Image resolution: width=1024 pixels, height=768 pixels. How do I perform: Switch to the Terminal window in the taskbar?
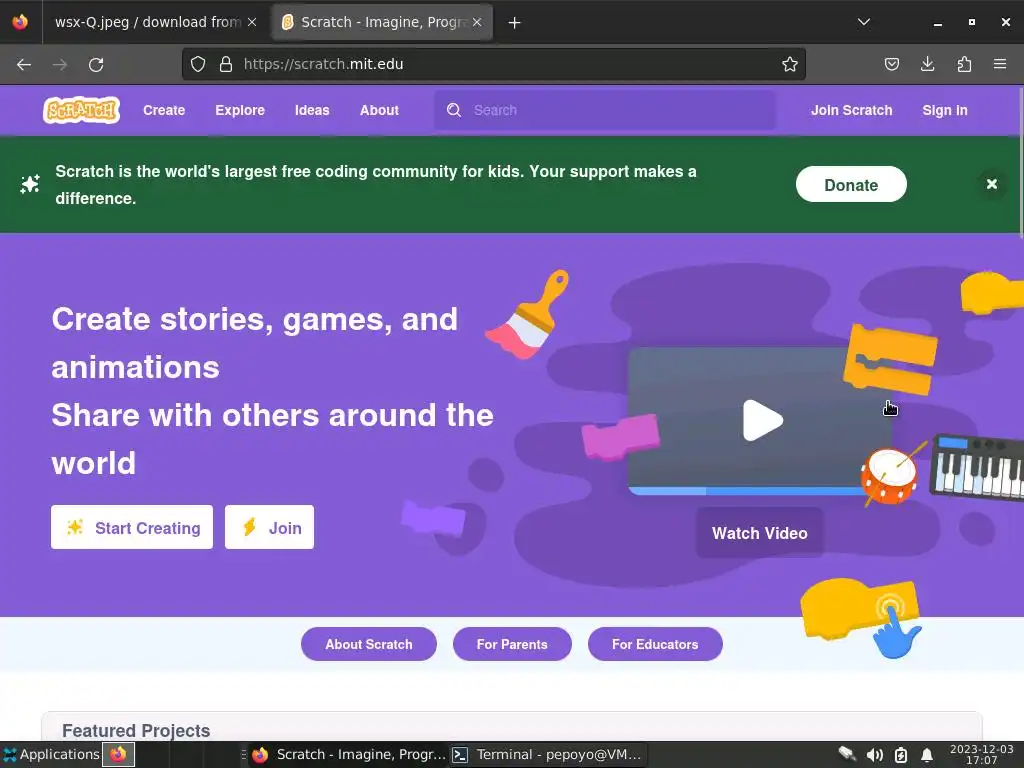(547, 754)
